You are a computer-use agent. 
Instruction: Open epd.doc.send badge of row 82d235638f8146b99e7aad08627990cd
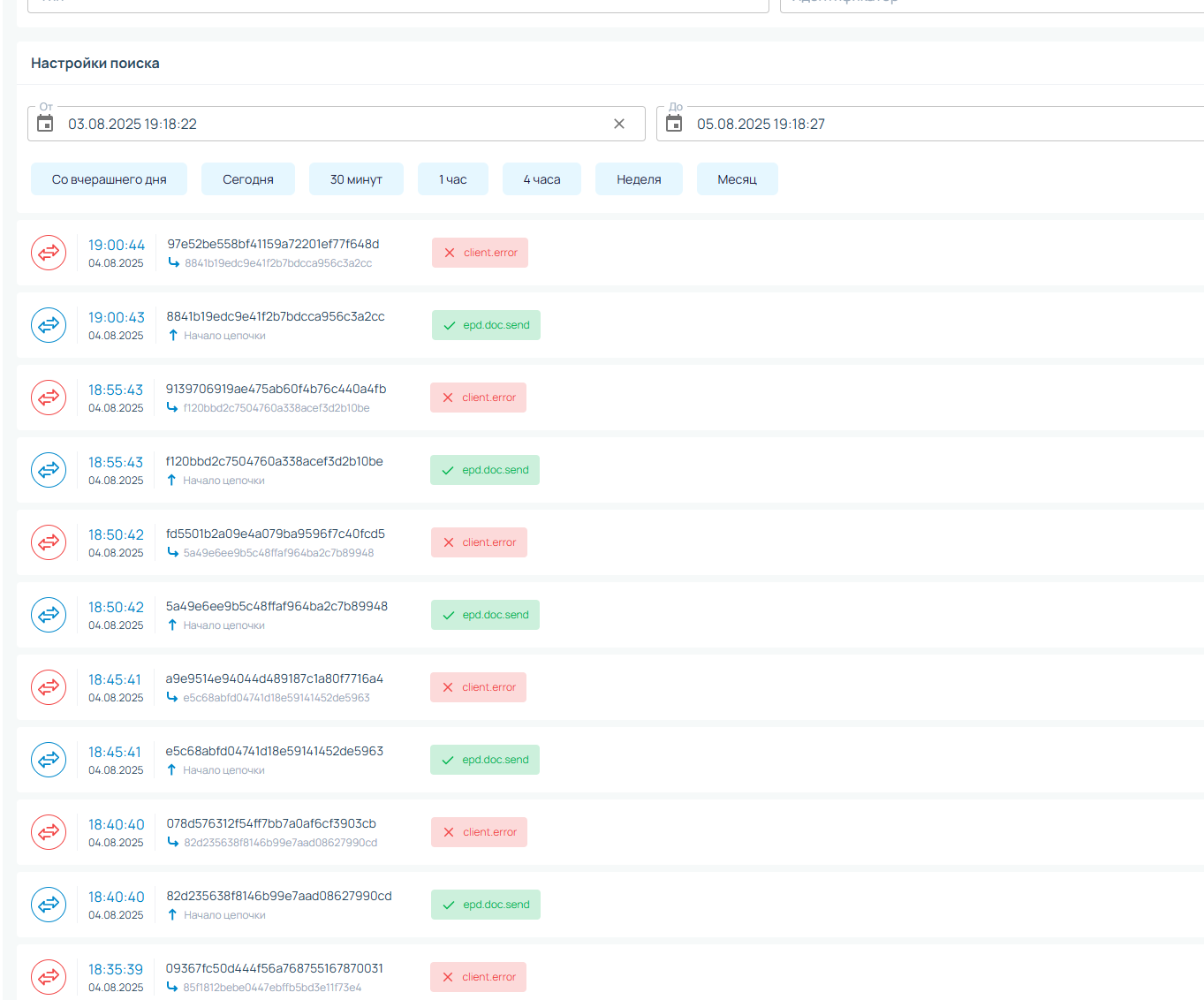[486, 905]
